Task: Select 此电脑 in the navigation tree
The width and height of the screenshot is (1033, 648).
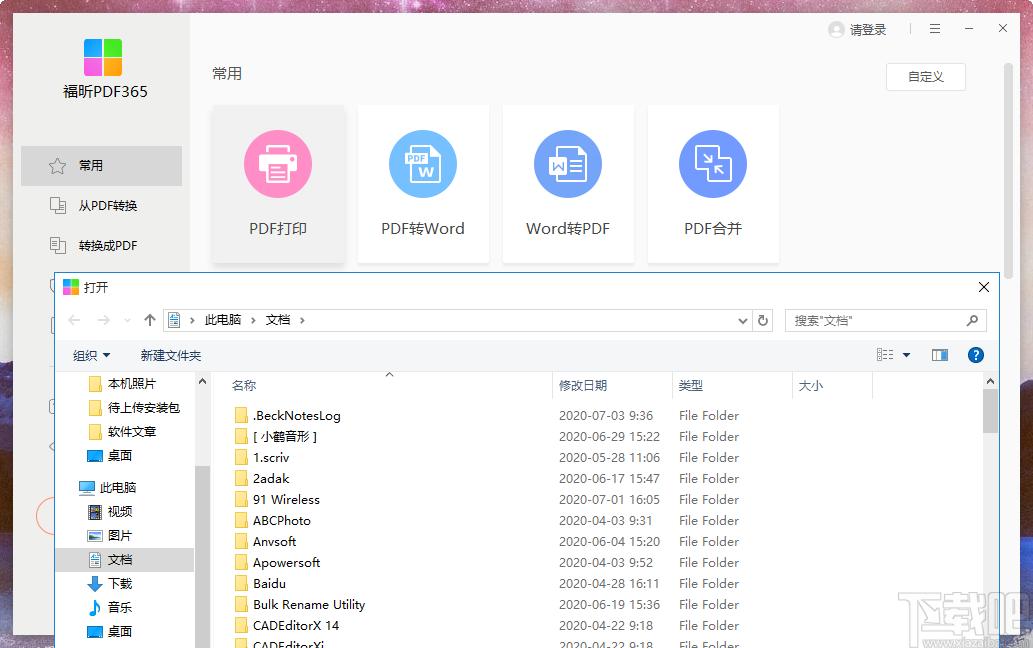Action: click(x=118, y=487)
